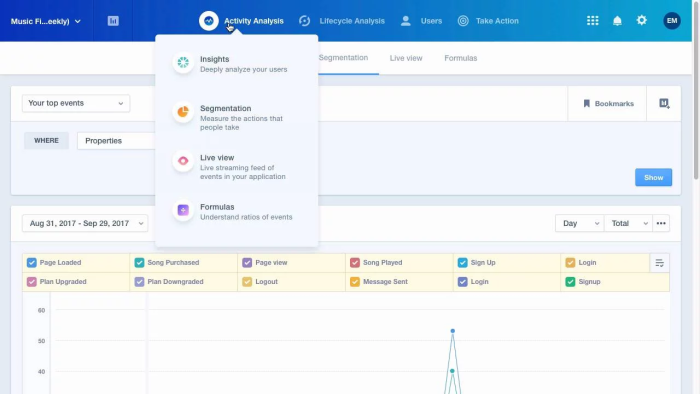The width and height of the screenshot is (700, 394).
Task: Open Bookmarks
Action: [x=607, y=104]
